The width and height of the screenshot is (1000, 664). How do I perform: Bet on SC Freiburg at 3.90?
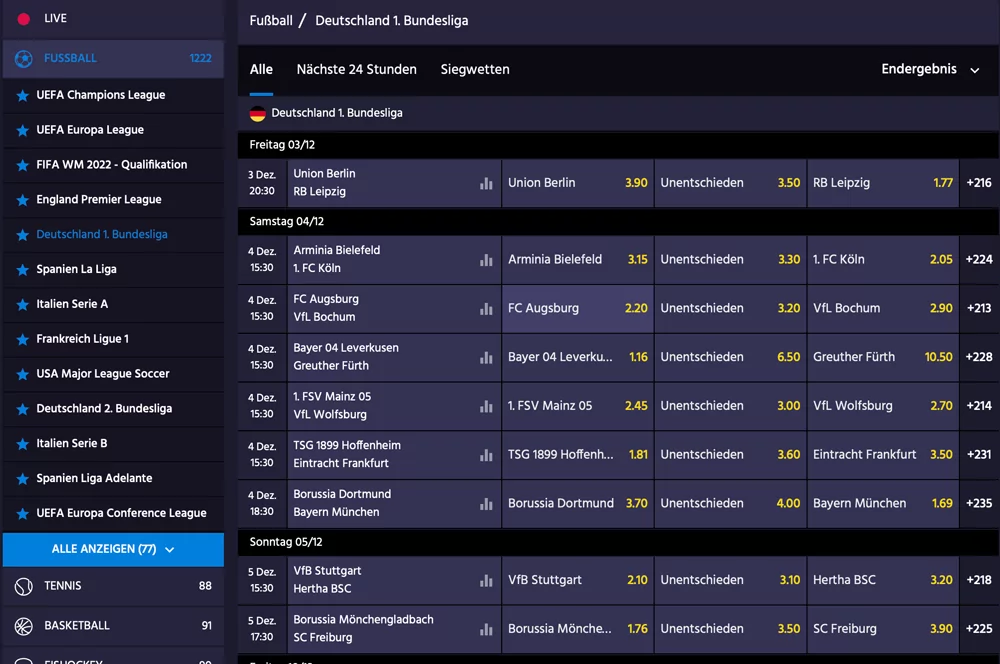883,629
